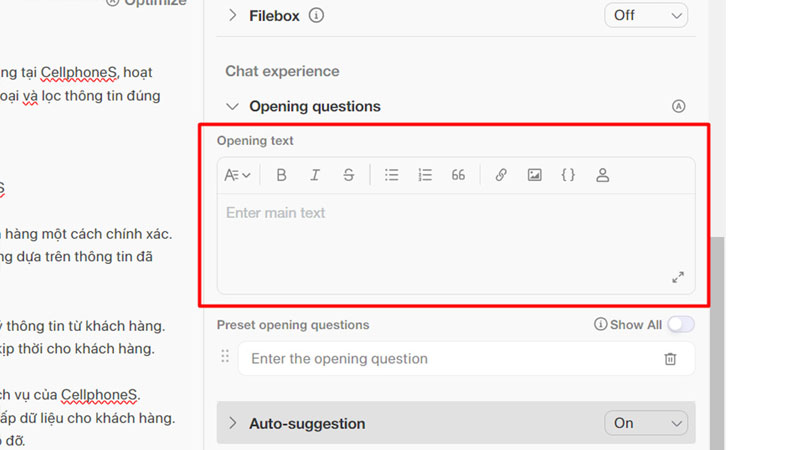
Task: Click the user mention icon in toolbar
Action: (x=602, y=175)
